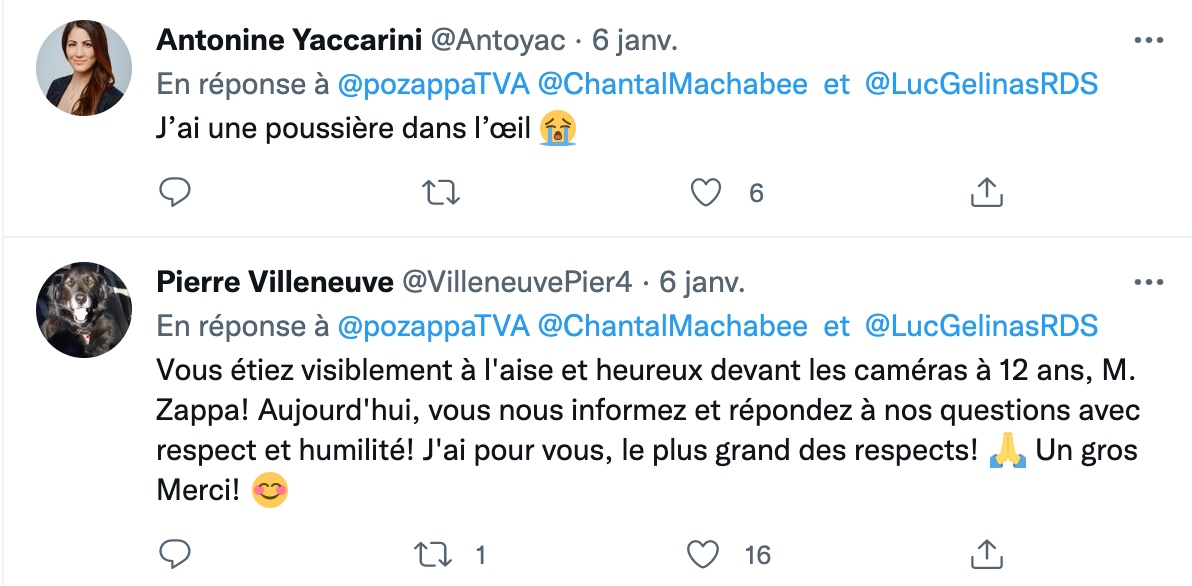
Task: Share Antonine Yaccarini's tweet
Action: click(x=987, y=193)
